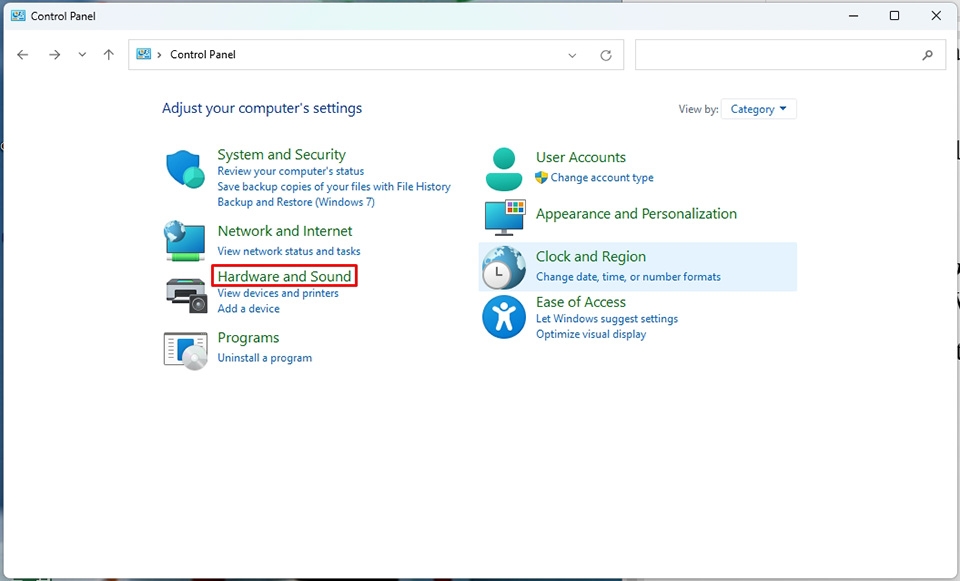The height and width of the screenshot is (581, 960).
Task: Click Uninstall a program
Action: pyautogui.click(x=264, y=358)
